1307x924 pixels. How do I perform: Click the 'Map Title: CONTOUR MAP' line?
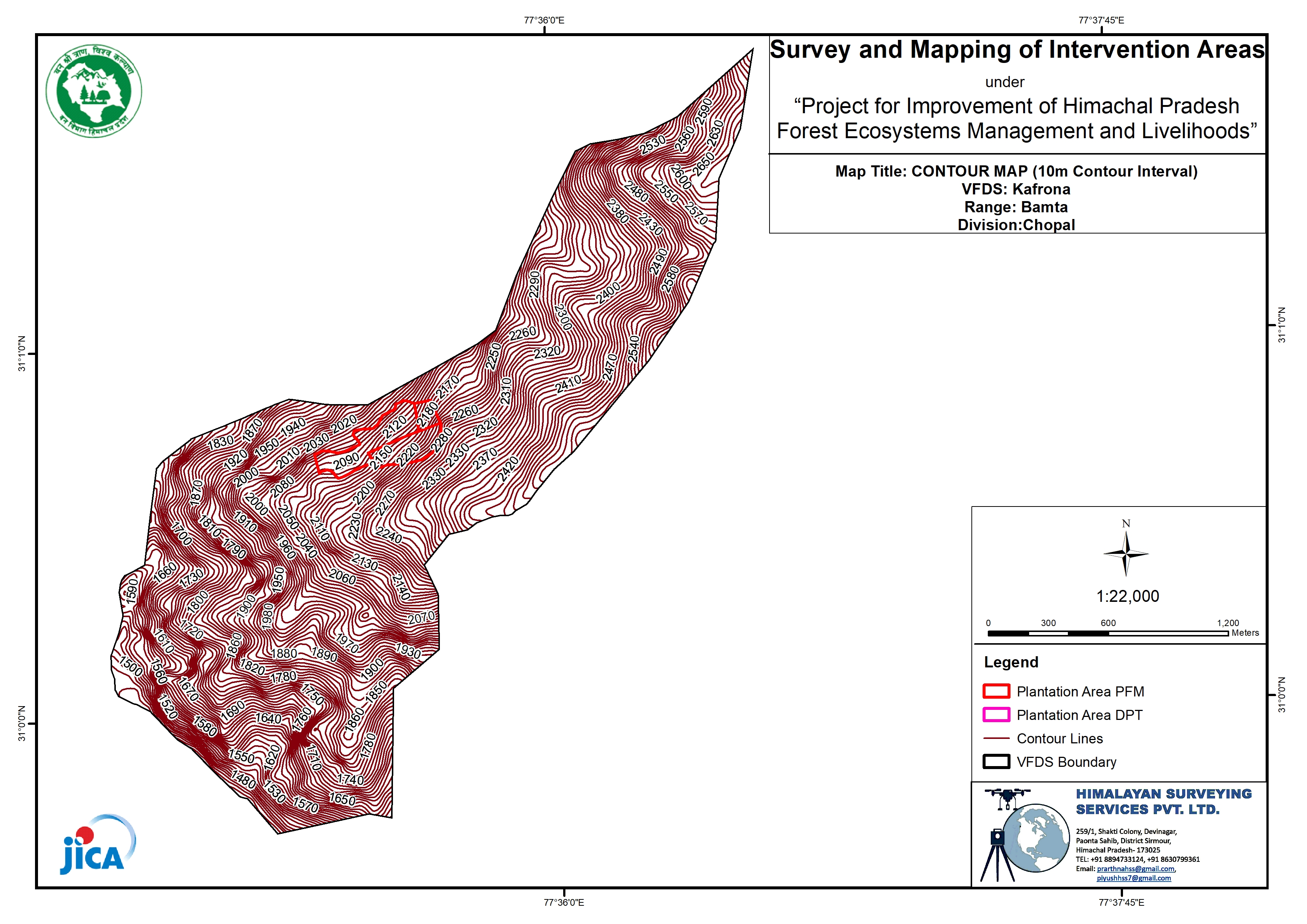click(x=1016, y=171)
